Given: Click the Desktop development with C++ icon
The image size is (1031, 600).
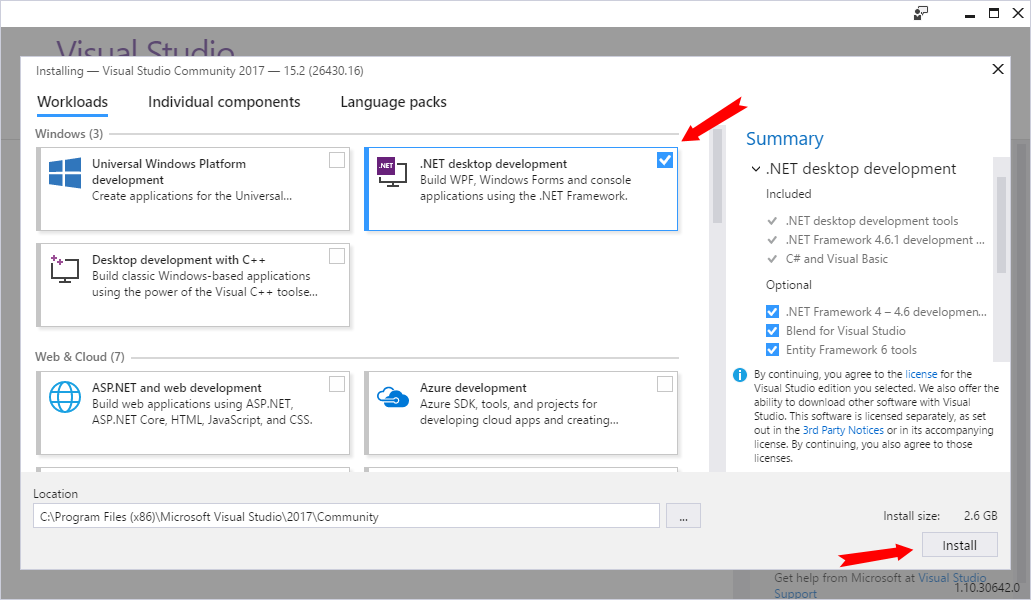Looking at the screenshot, I should point(64,269).
